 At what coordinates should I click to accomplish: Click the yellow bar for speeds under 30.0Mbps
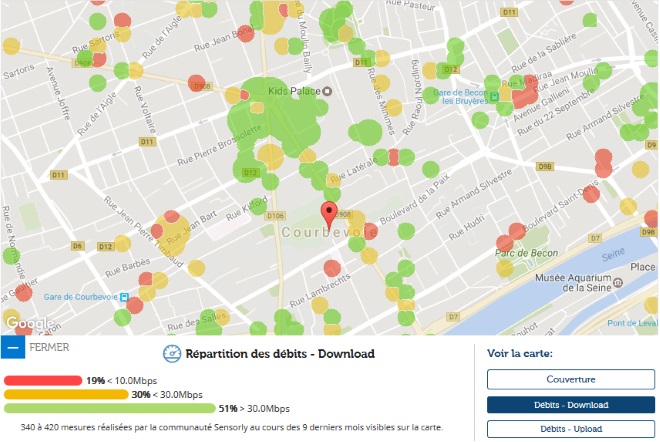pos(64,394)
